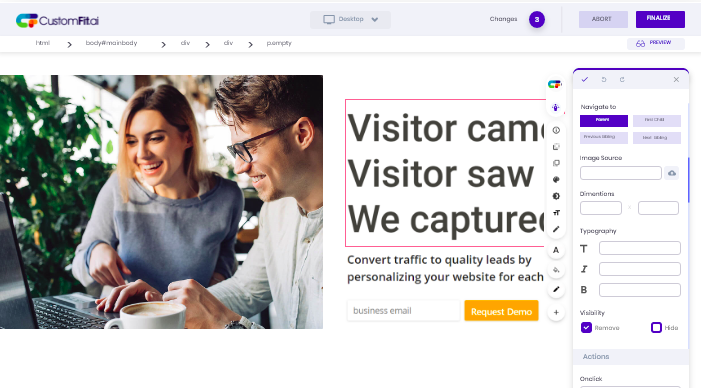The width and height of the screenshot is (701, 388).
Task: Navigate to First Child element
Action: [657, 121]
